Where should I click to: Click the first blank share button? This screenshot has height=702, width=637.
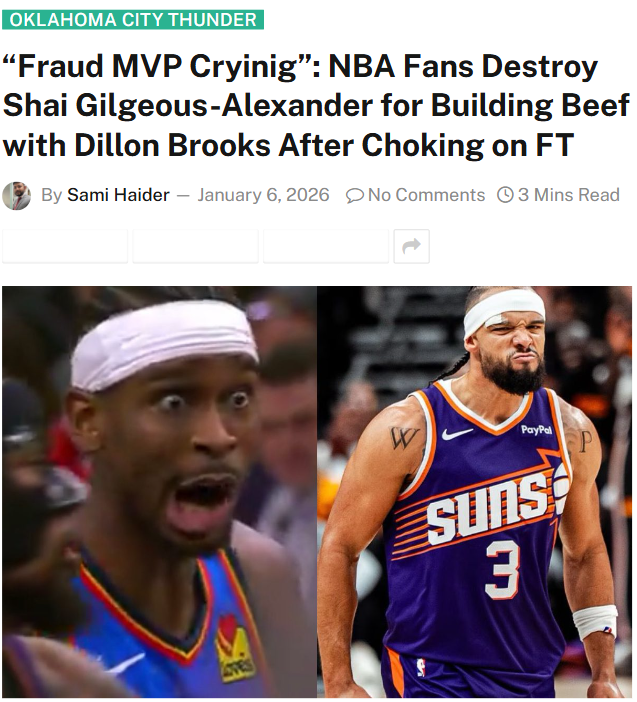pyautogui.click(x=65, y=246)
